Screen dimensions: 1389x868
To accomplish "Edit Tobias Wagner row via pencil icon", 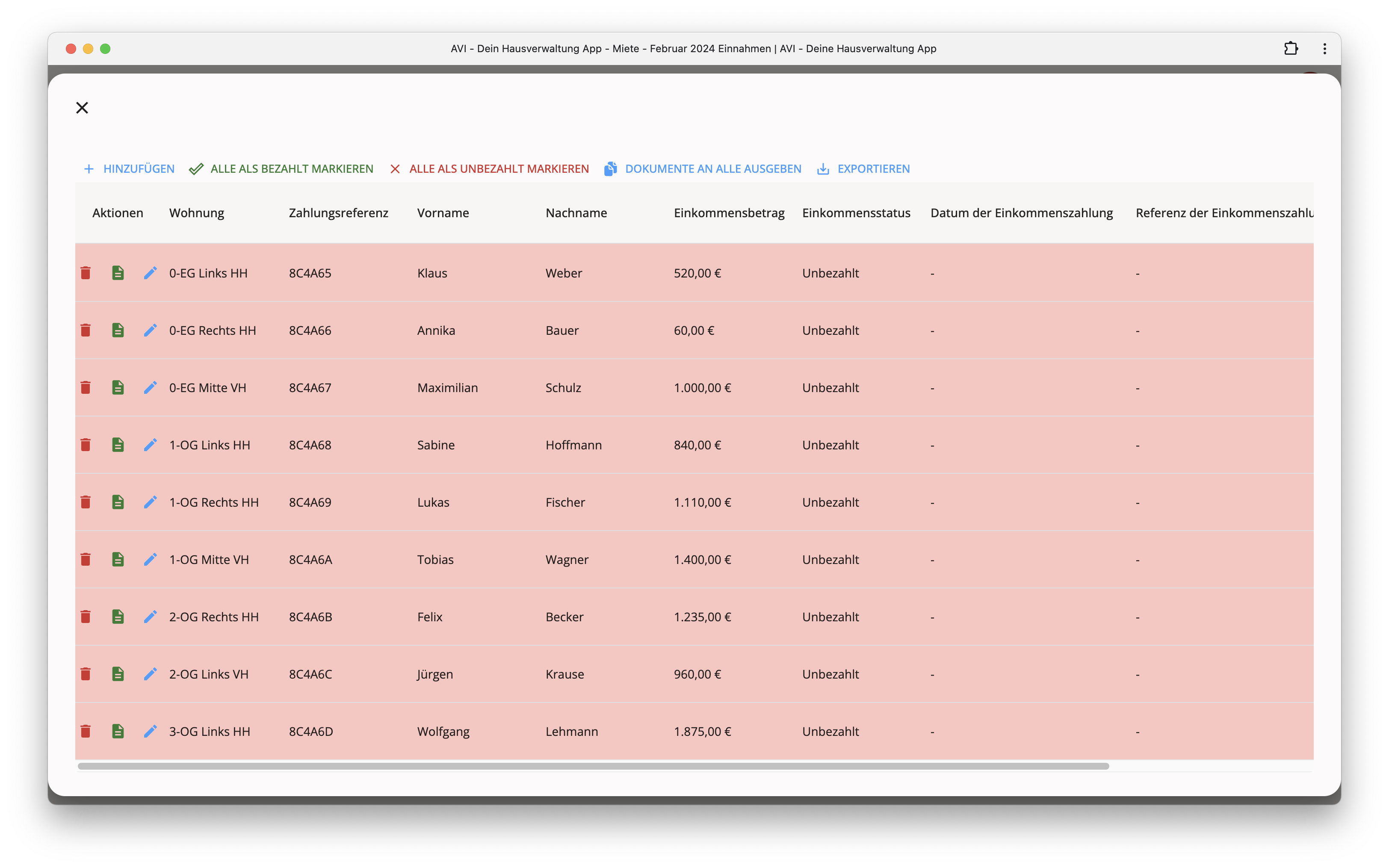I will click(x=151, y=560).
